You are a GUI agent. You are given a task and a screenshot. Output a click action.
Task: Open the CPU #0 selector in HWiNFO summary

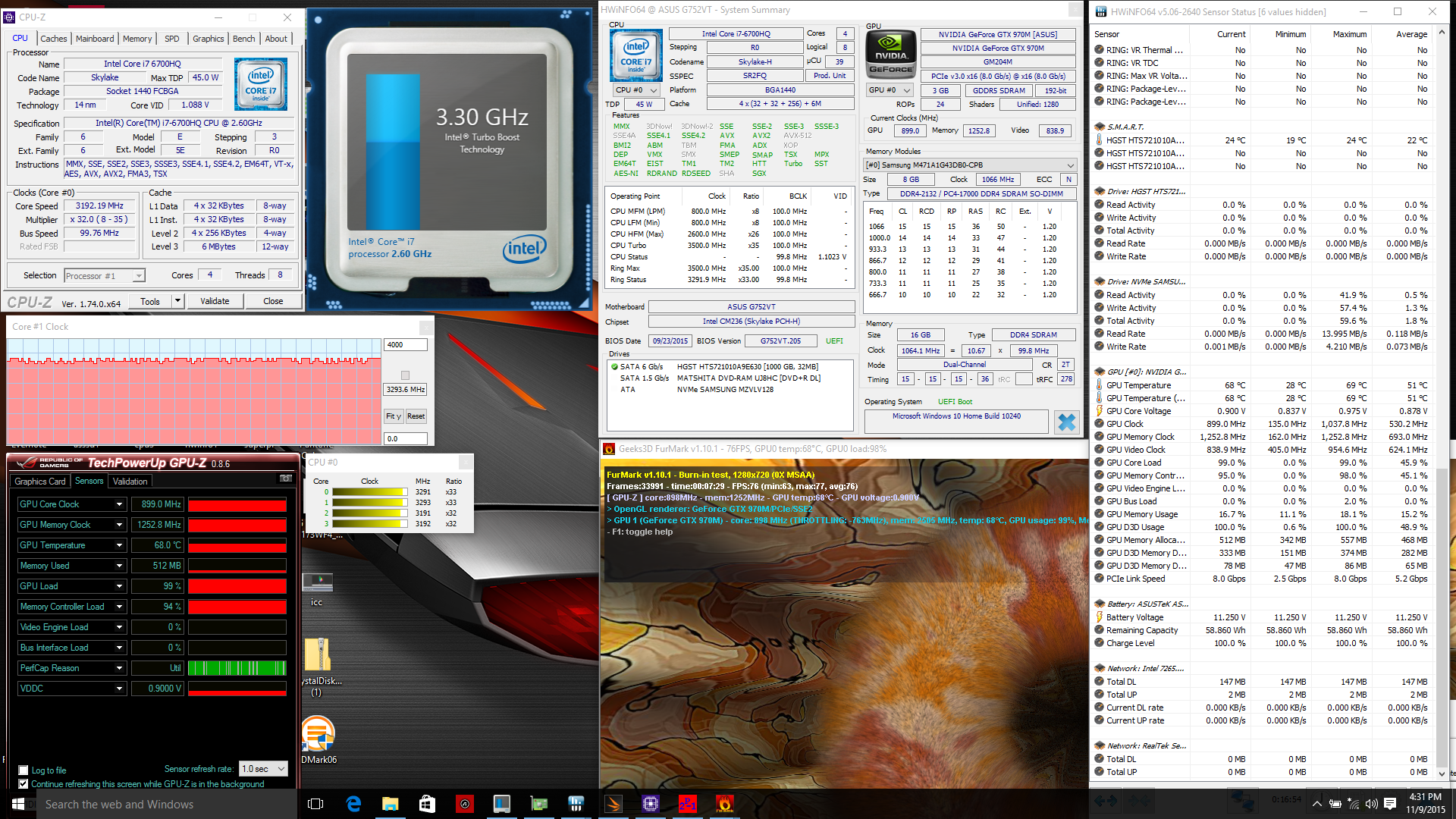tap(636, 90)
